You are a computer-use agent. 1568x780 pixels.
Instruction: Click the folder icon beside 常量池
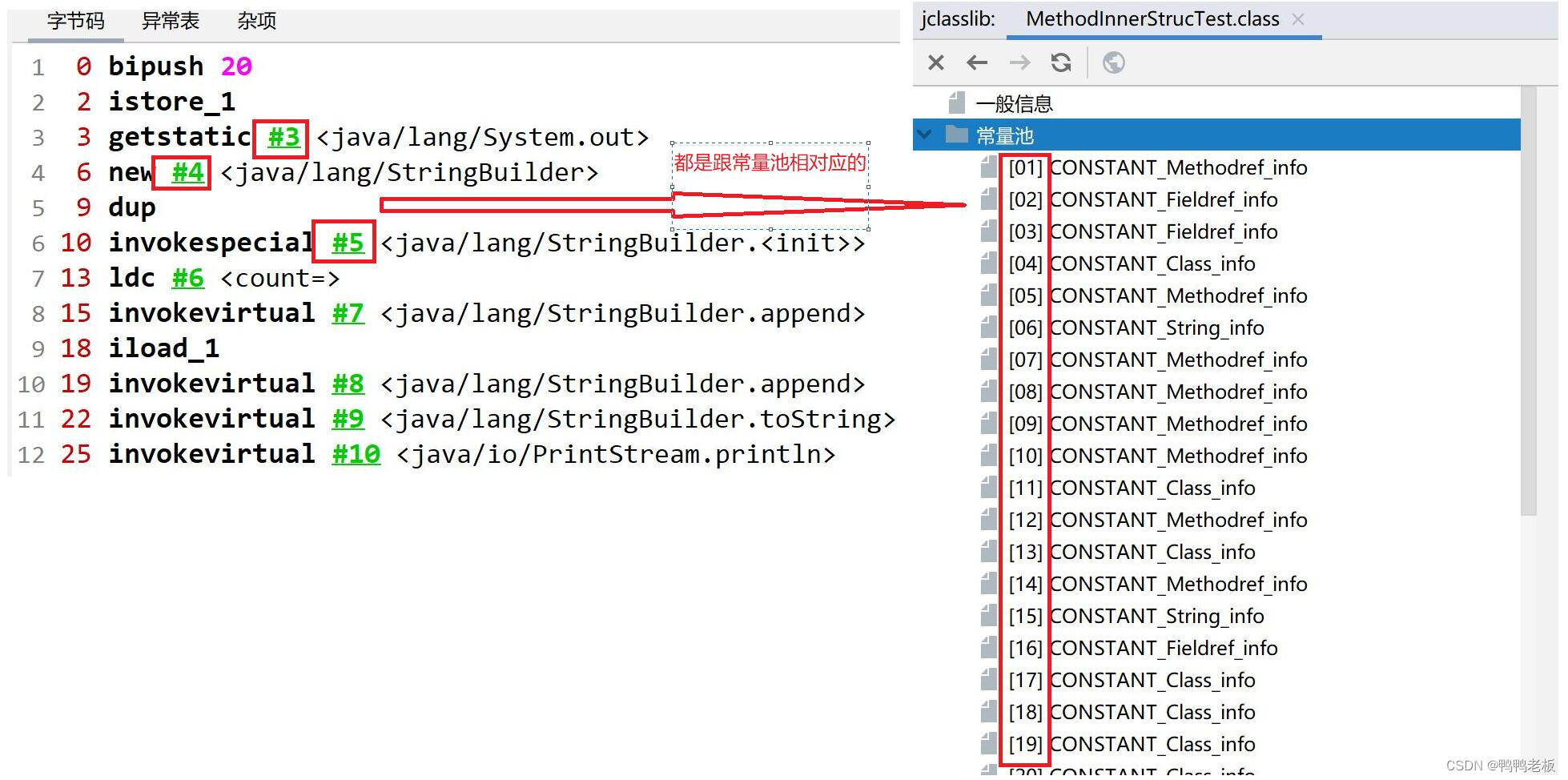point(955,135)
